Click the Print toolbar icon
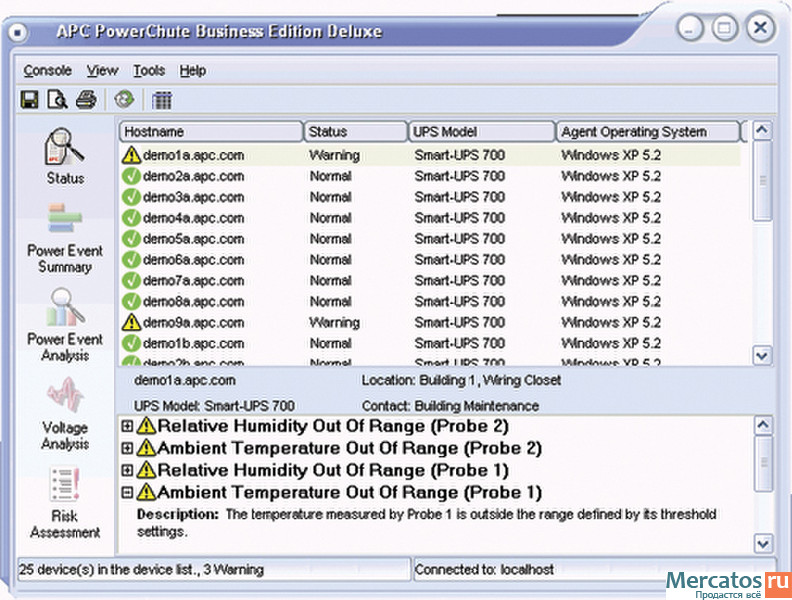The width and height of the screenshot is (792, 600). 86,99
